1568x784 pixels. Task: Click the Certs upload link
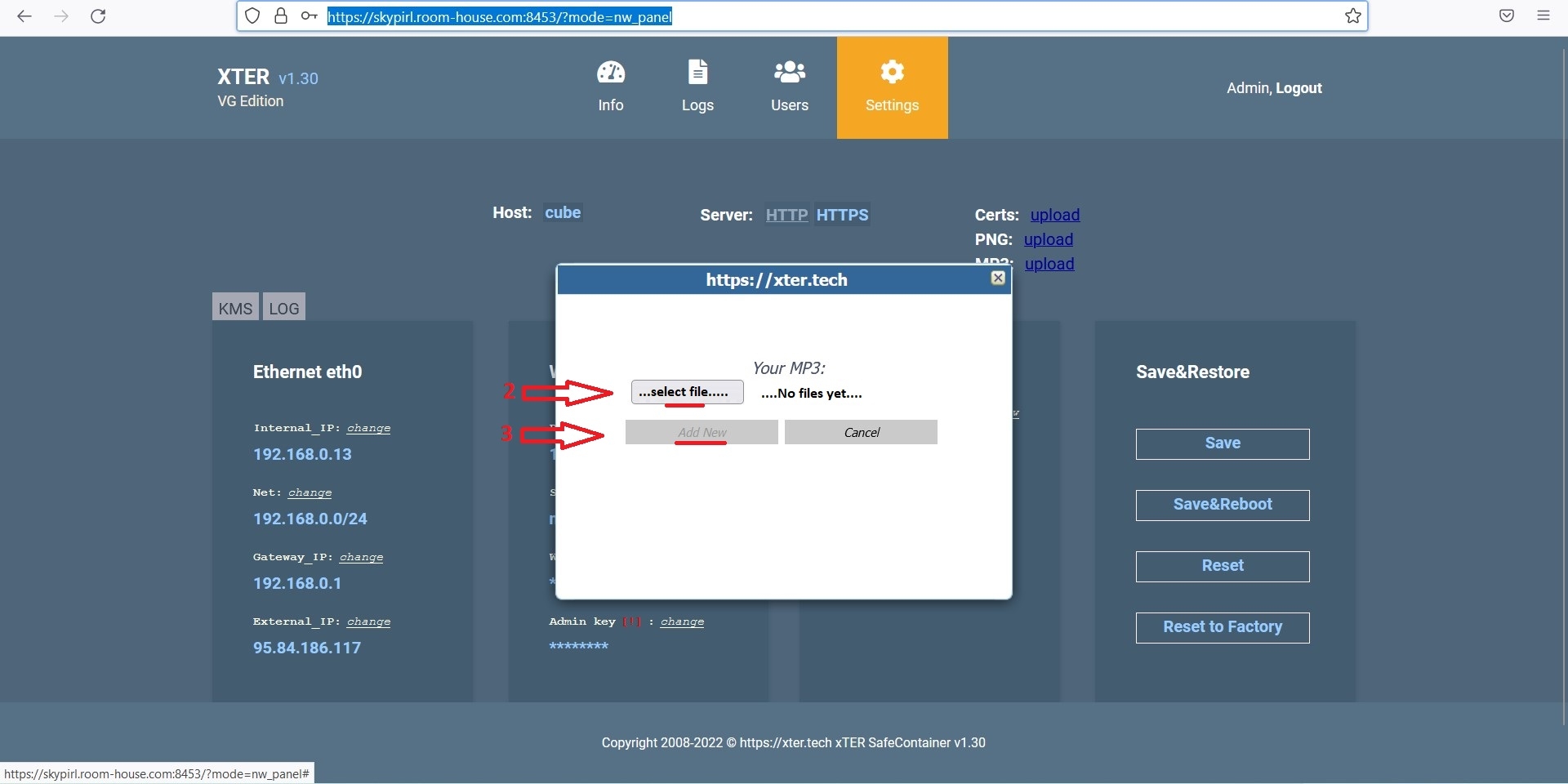[x=1054, y=215]
